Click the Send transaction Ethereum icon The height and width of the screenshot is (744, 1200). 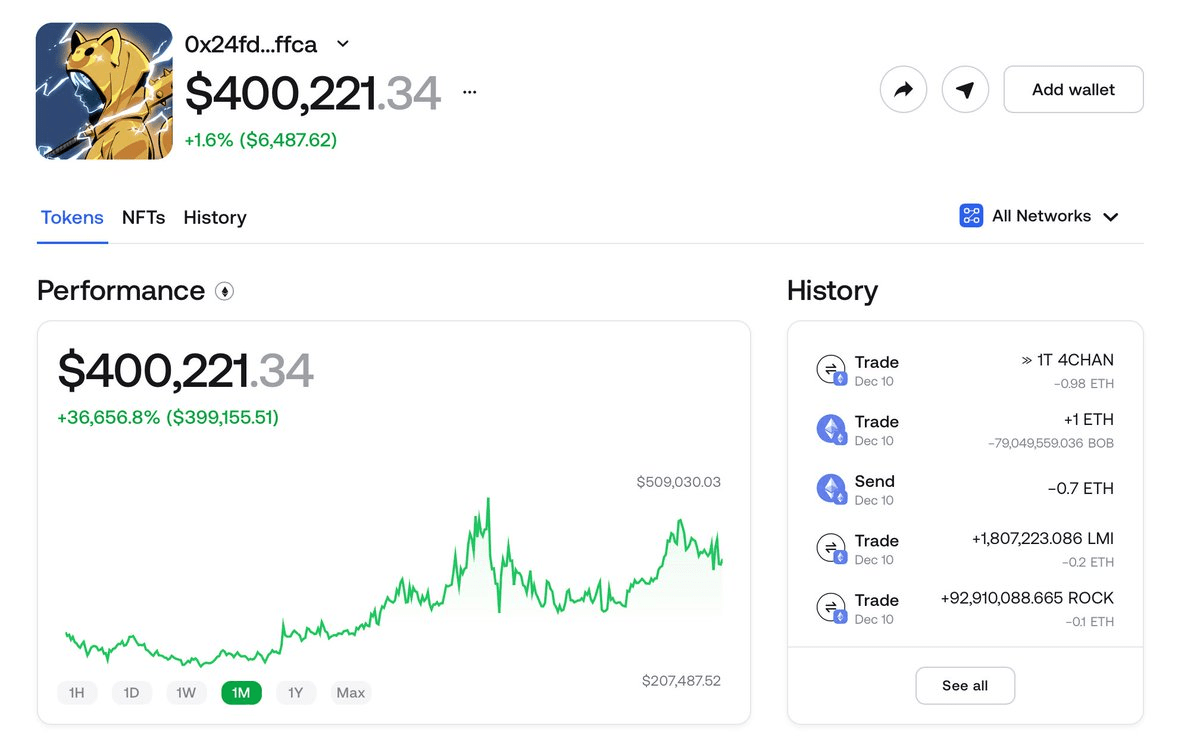830,489
